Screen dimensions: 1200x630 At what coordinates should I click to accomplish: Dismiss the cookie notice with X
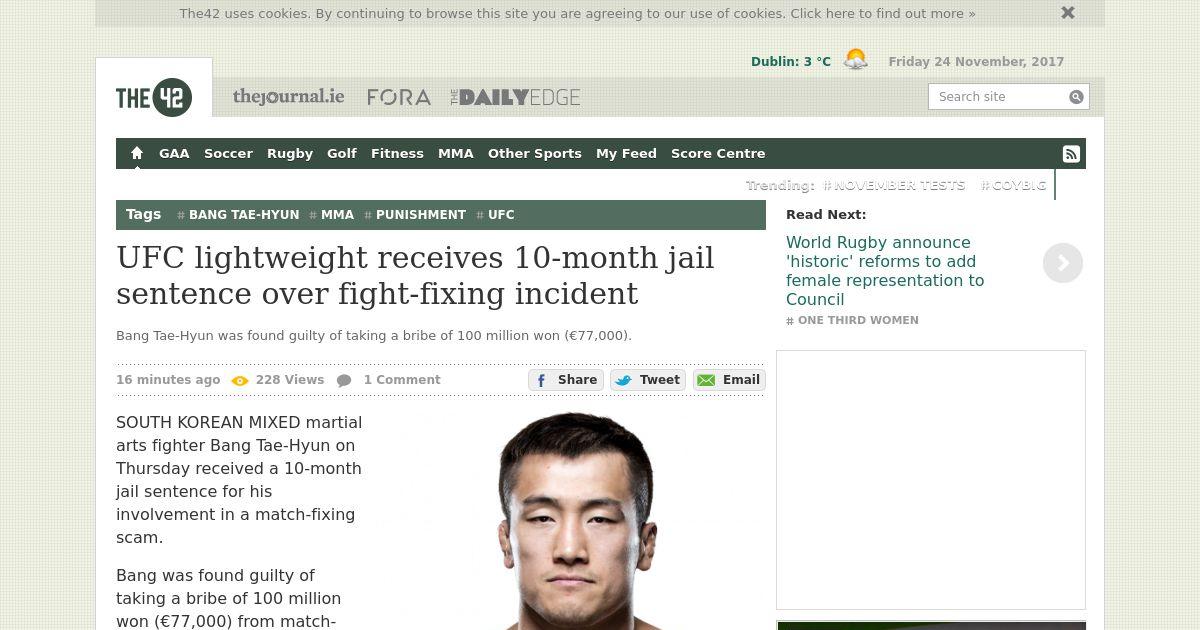1068,13
